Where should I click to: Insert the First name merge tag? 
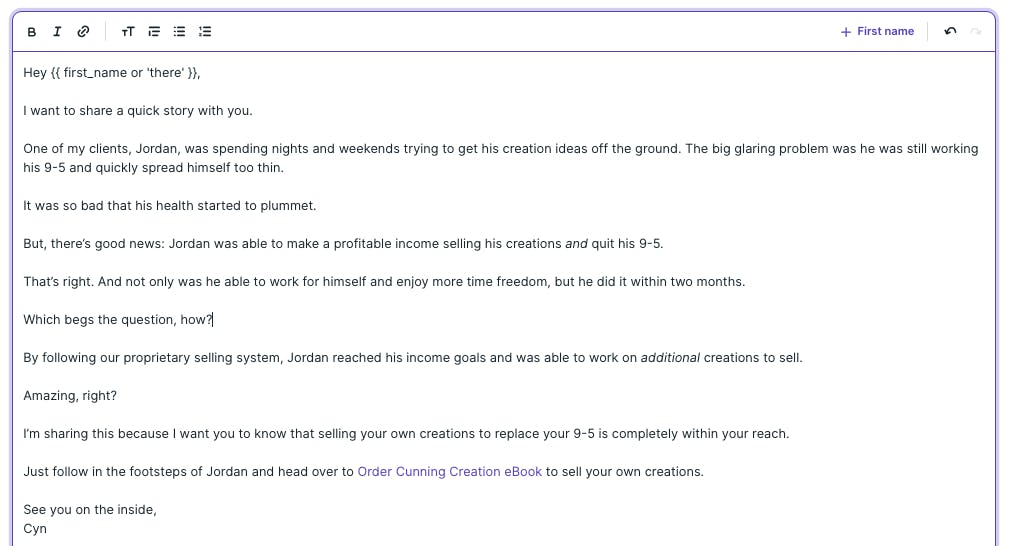point(877,32)
